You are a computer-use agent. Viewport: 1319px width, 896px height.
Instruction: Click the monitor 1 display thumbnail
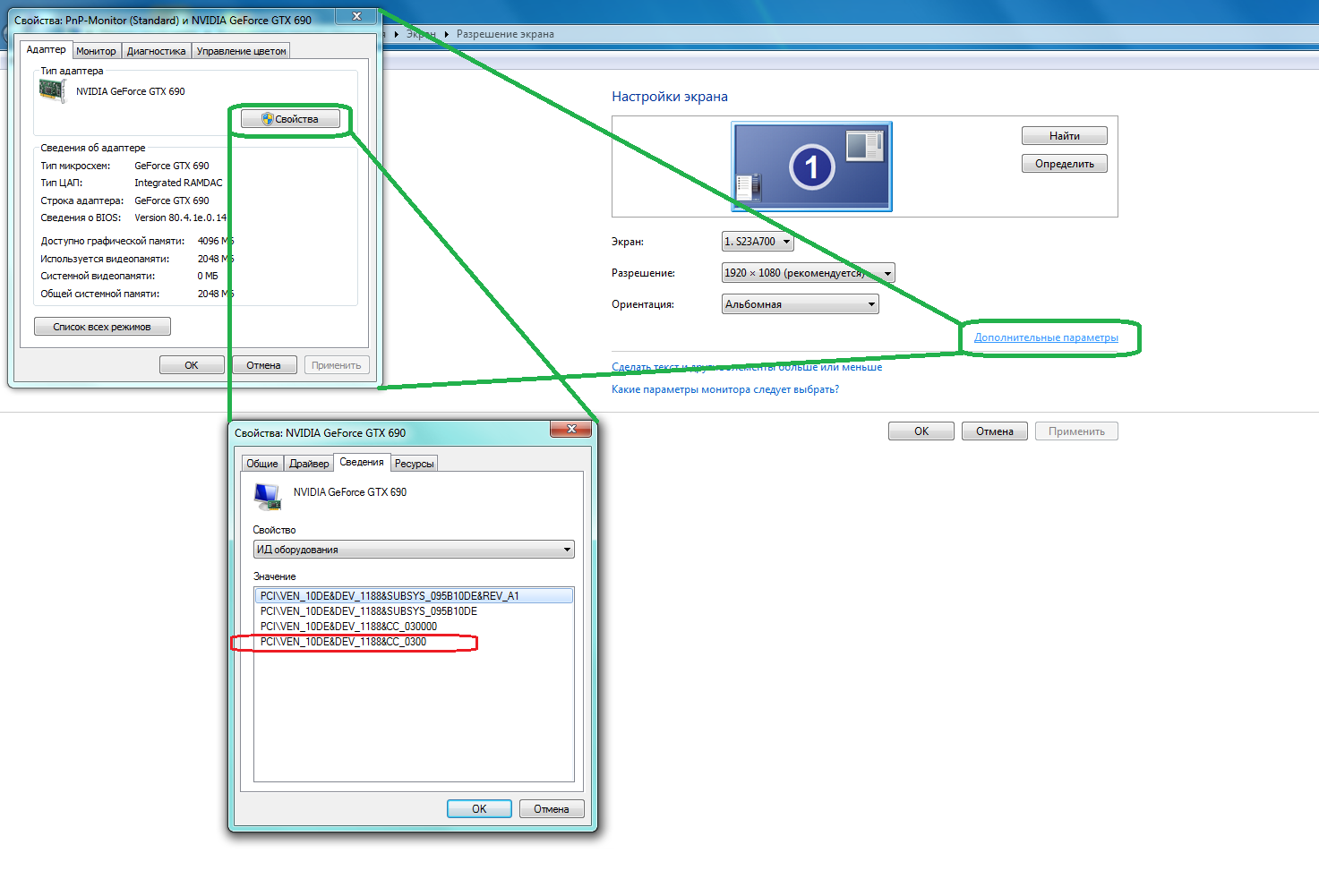pos(811,166)
